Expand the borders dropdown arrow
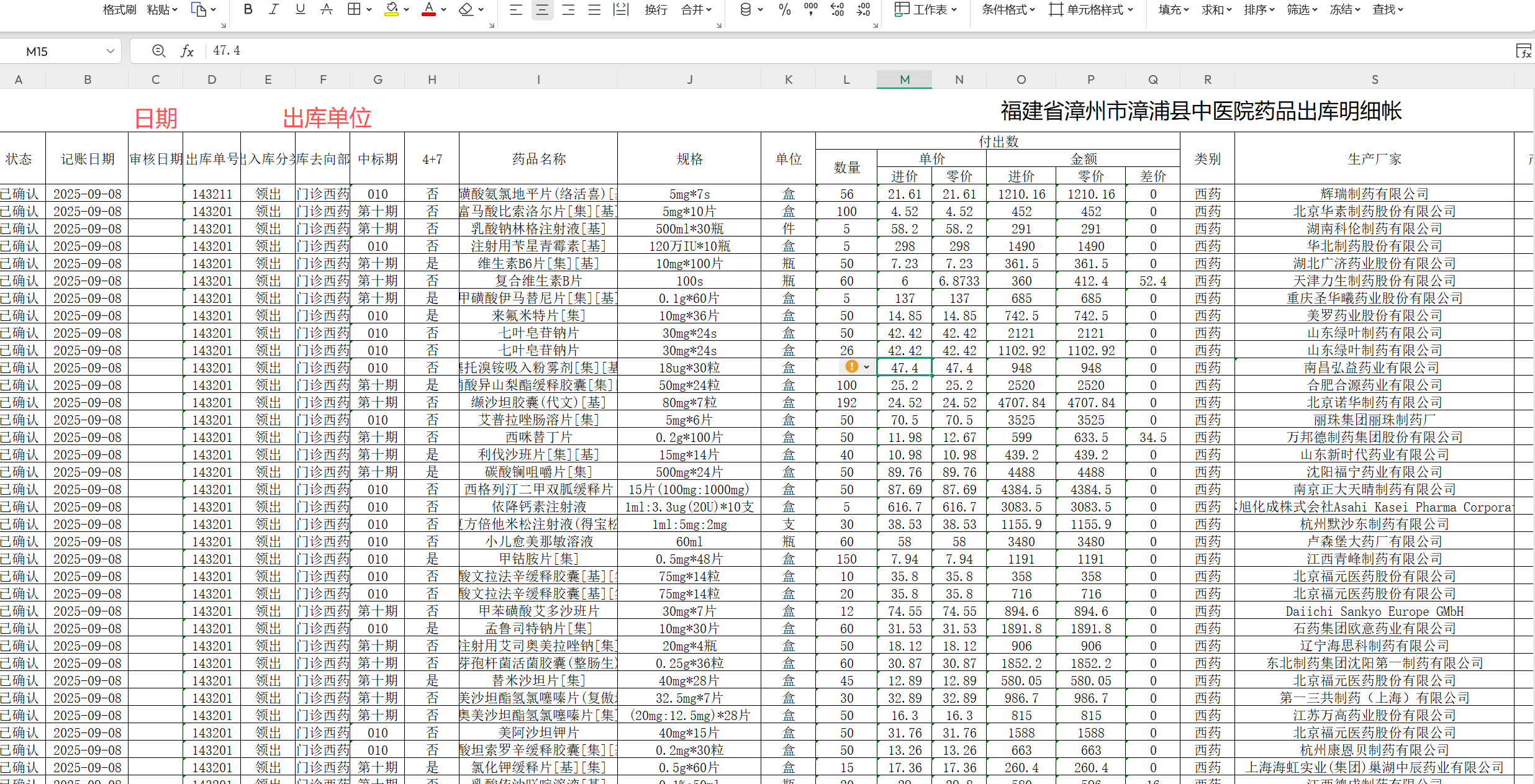 (x=369, y=10)
